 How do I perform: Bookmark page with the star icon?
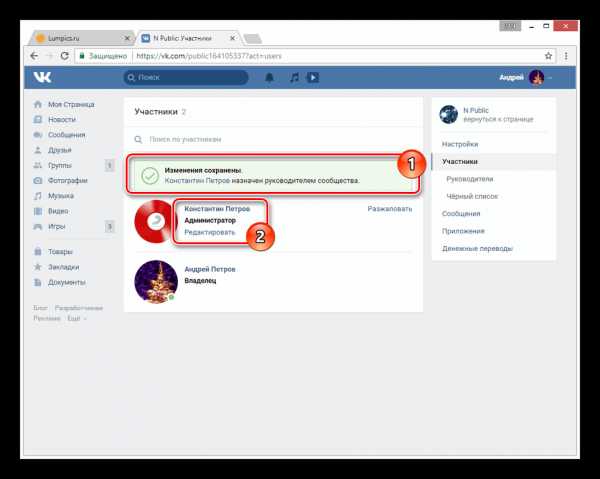(x=548, y=56)
